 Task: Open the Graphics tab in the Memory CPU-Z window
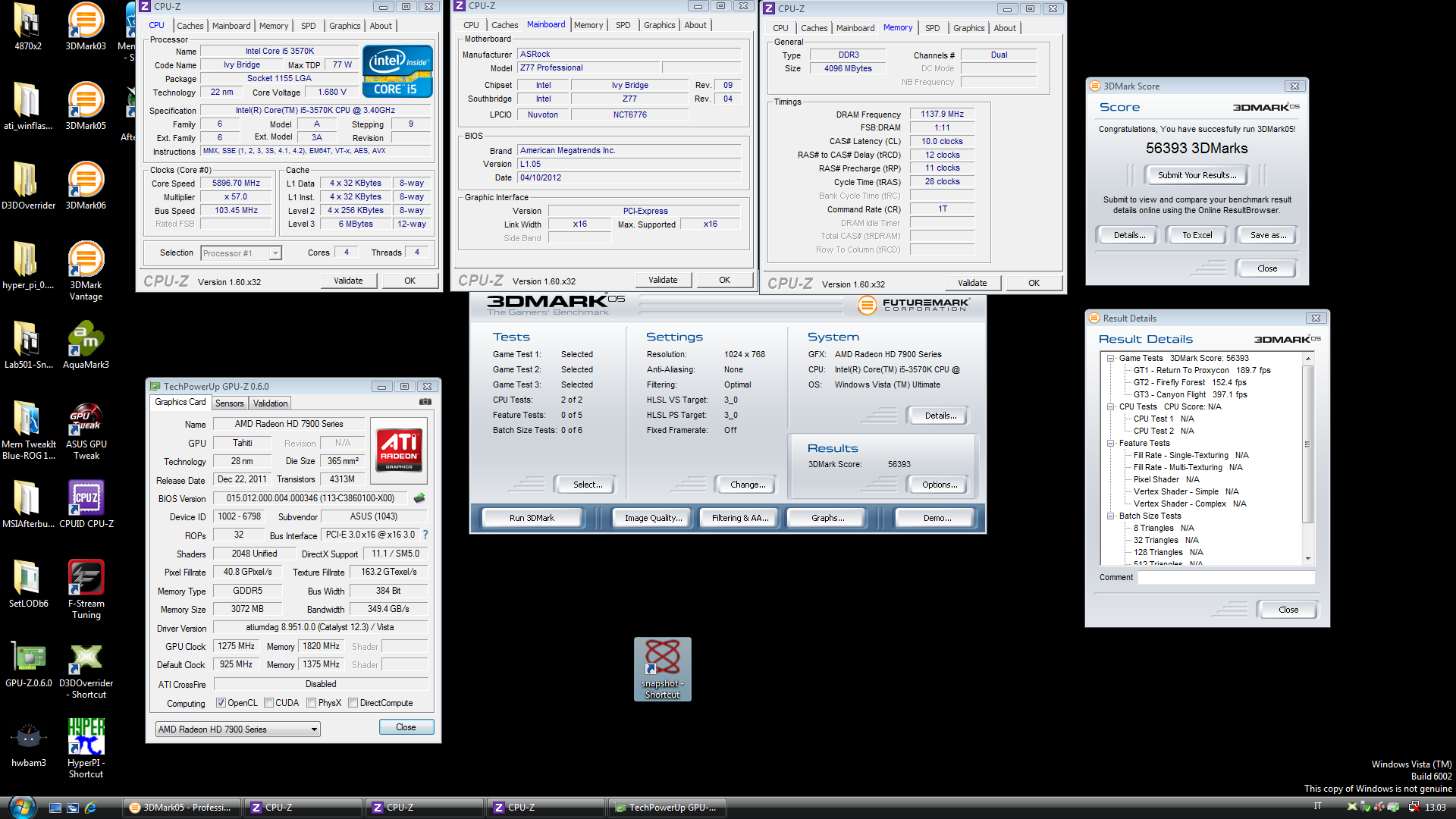click(x=968, y=28)
